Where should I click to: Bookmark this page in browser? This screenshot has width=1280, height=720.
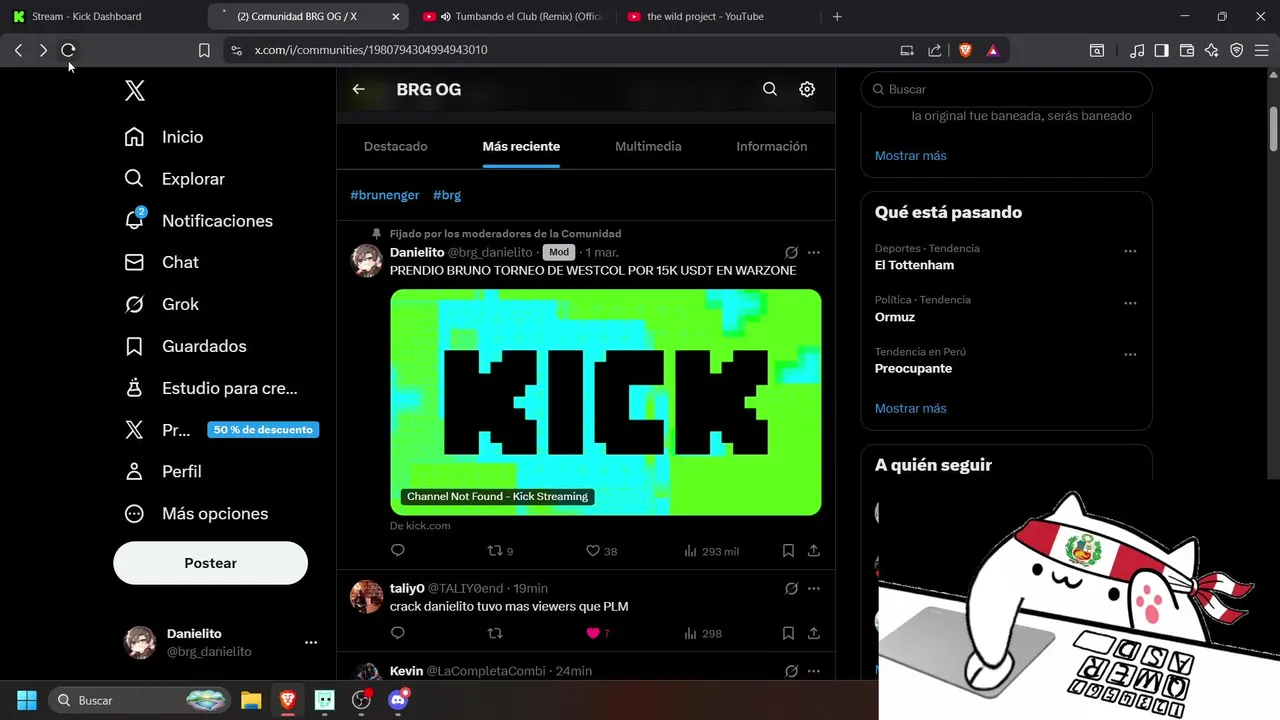point(204,50)
